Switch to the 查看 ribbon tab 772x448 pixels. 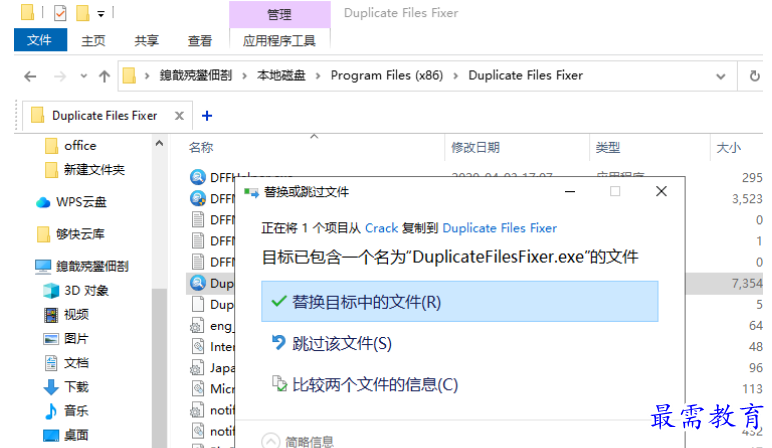[x=199, y=40]
